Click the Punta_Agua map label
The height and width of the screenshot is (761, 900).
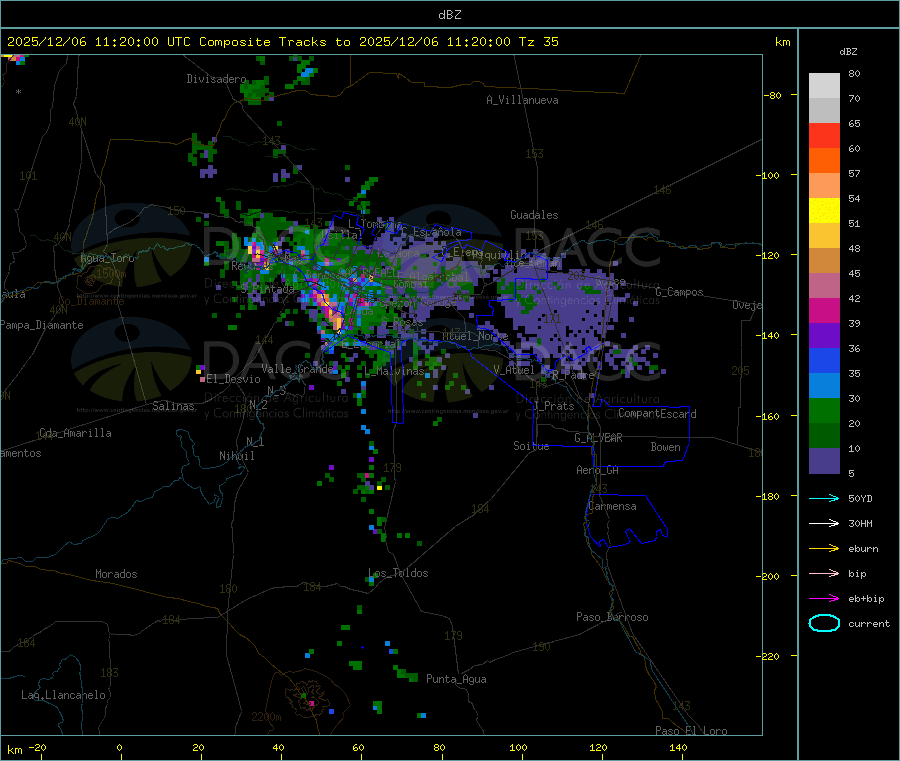click(456, 680)
